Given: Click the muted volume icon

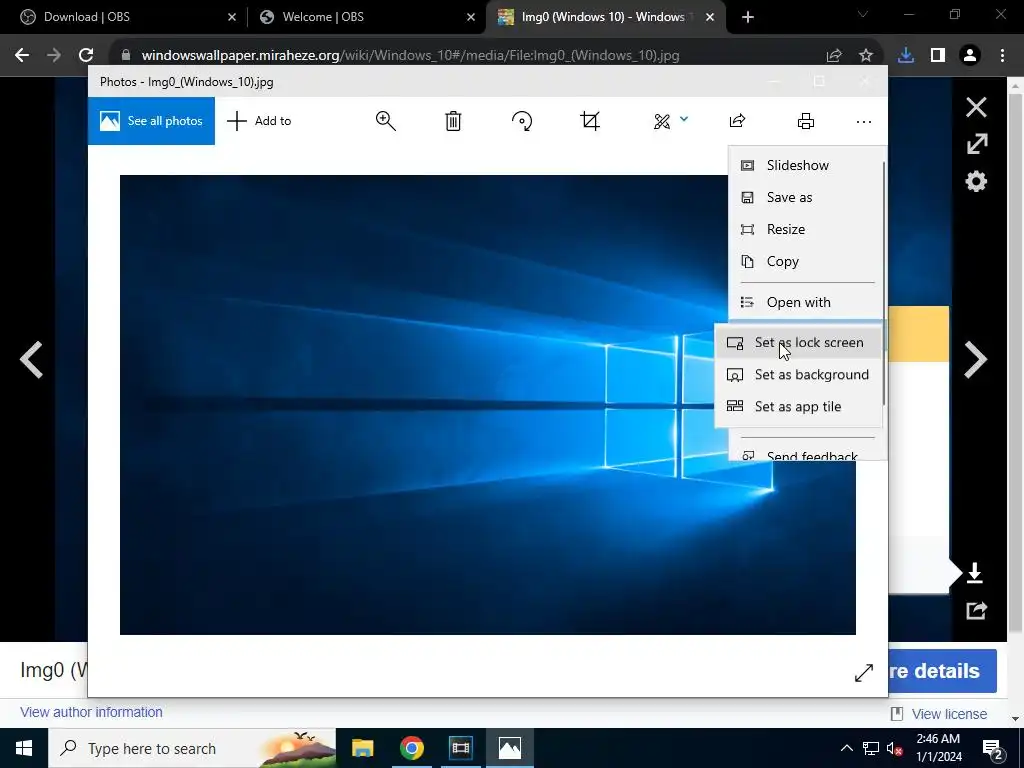Looking at the screenshot, I should (x=893, y=748).
